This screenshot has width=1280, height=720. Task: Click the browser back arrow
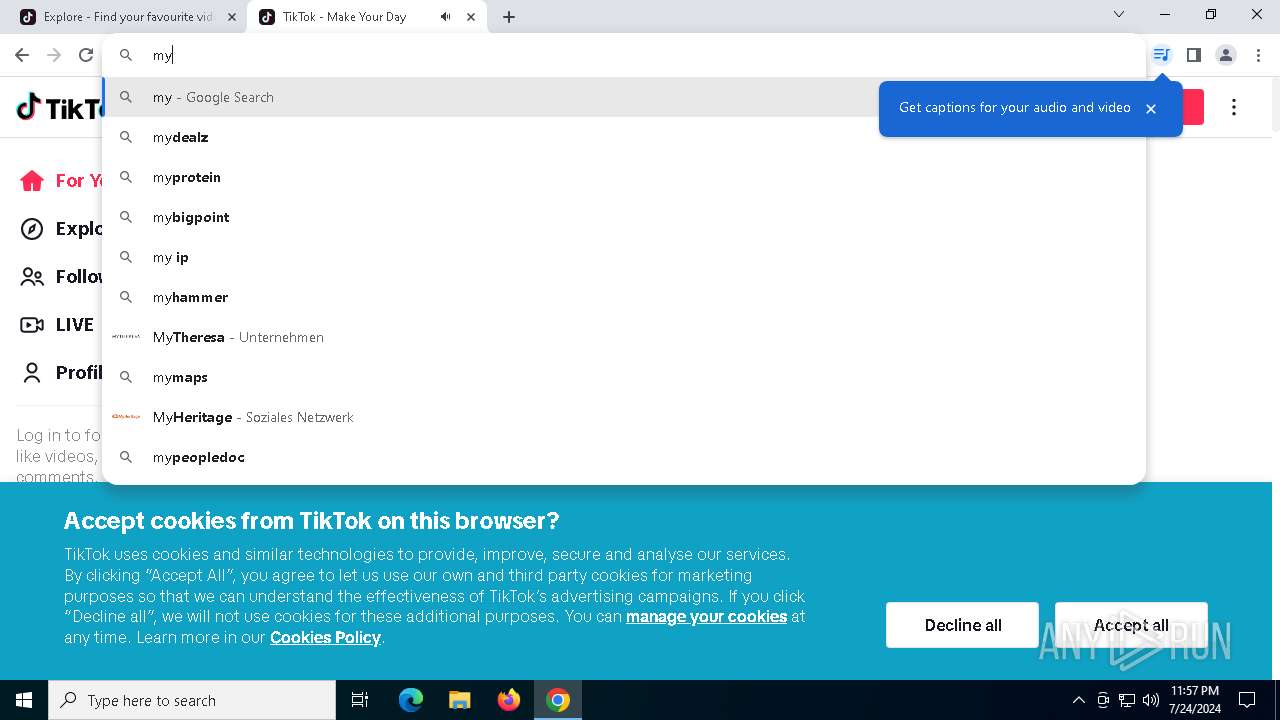[22, 55]
